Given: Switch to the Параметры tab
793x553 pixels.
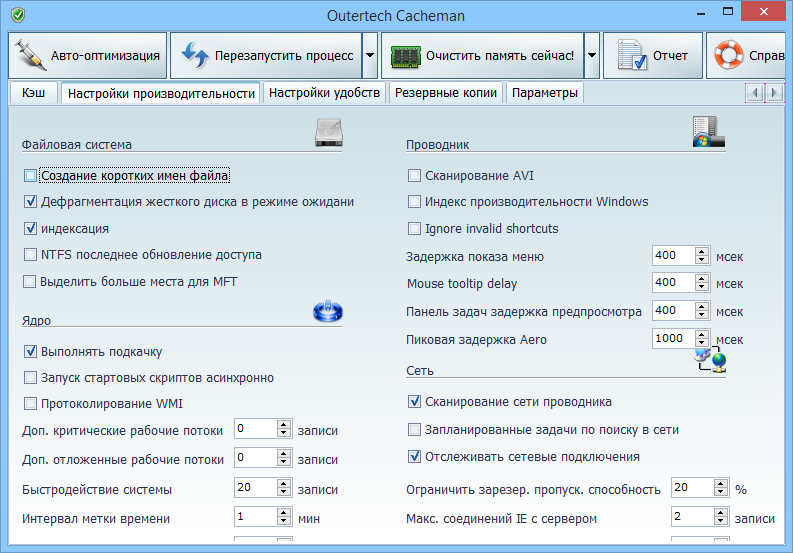Looking at the screenshot, I should [545, 93].
